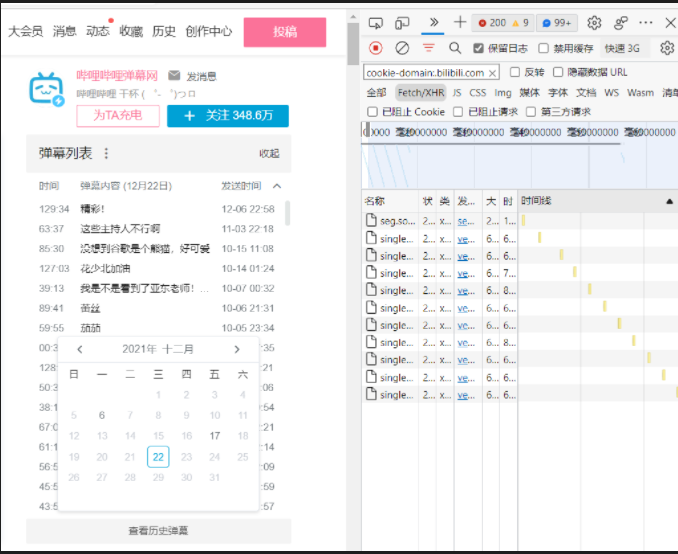Click the pink 投稿 upload button

pos(285,32)
